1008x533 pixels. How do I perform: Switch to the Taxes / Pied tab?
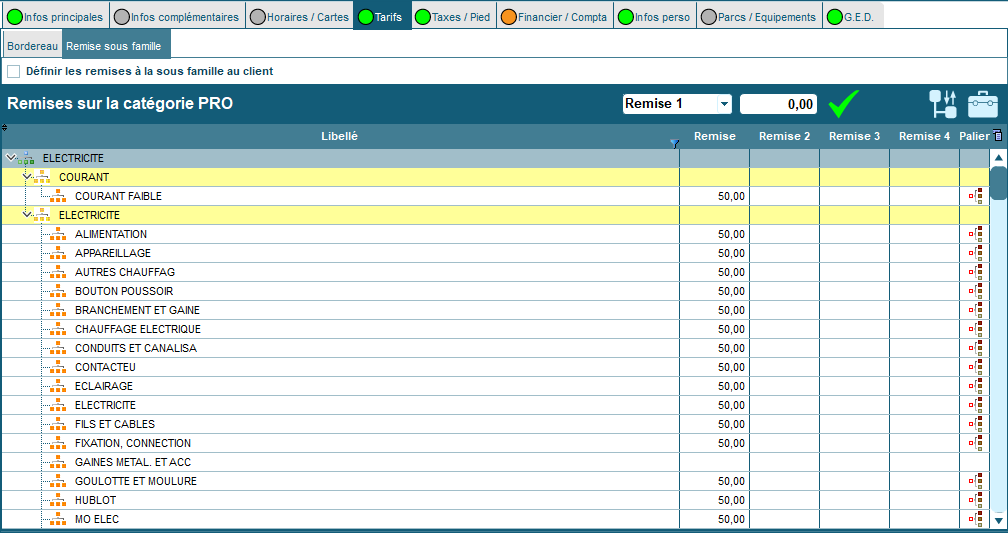pos(451,17)
